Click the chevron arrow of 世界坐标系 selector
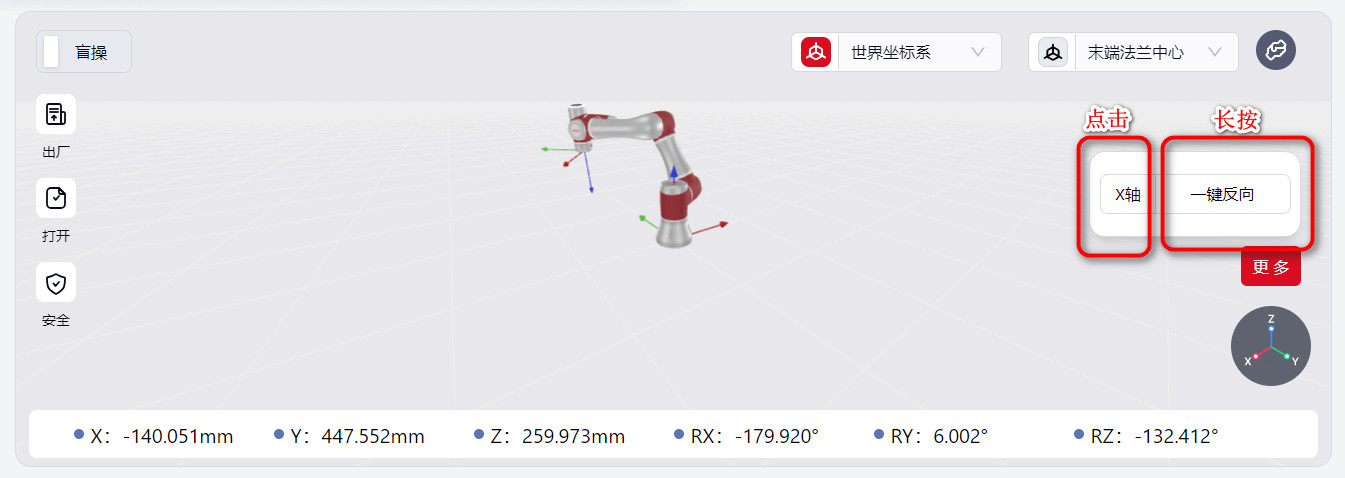The width and height of the screenshot is (1345, 478). 978,52
